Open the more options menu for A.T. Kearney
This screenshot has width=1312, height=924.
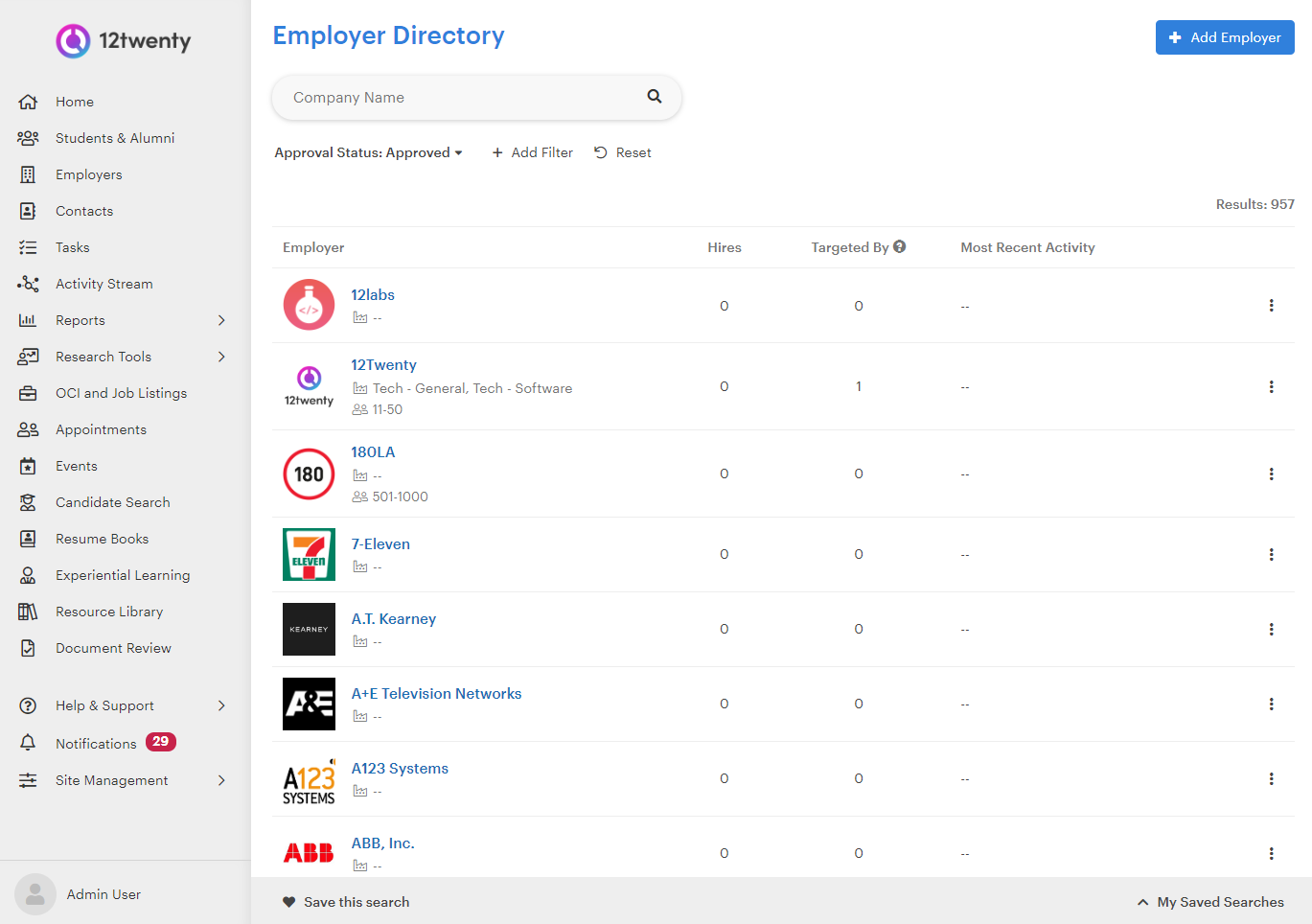pos(1272,629)
